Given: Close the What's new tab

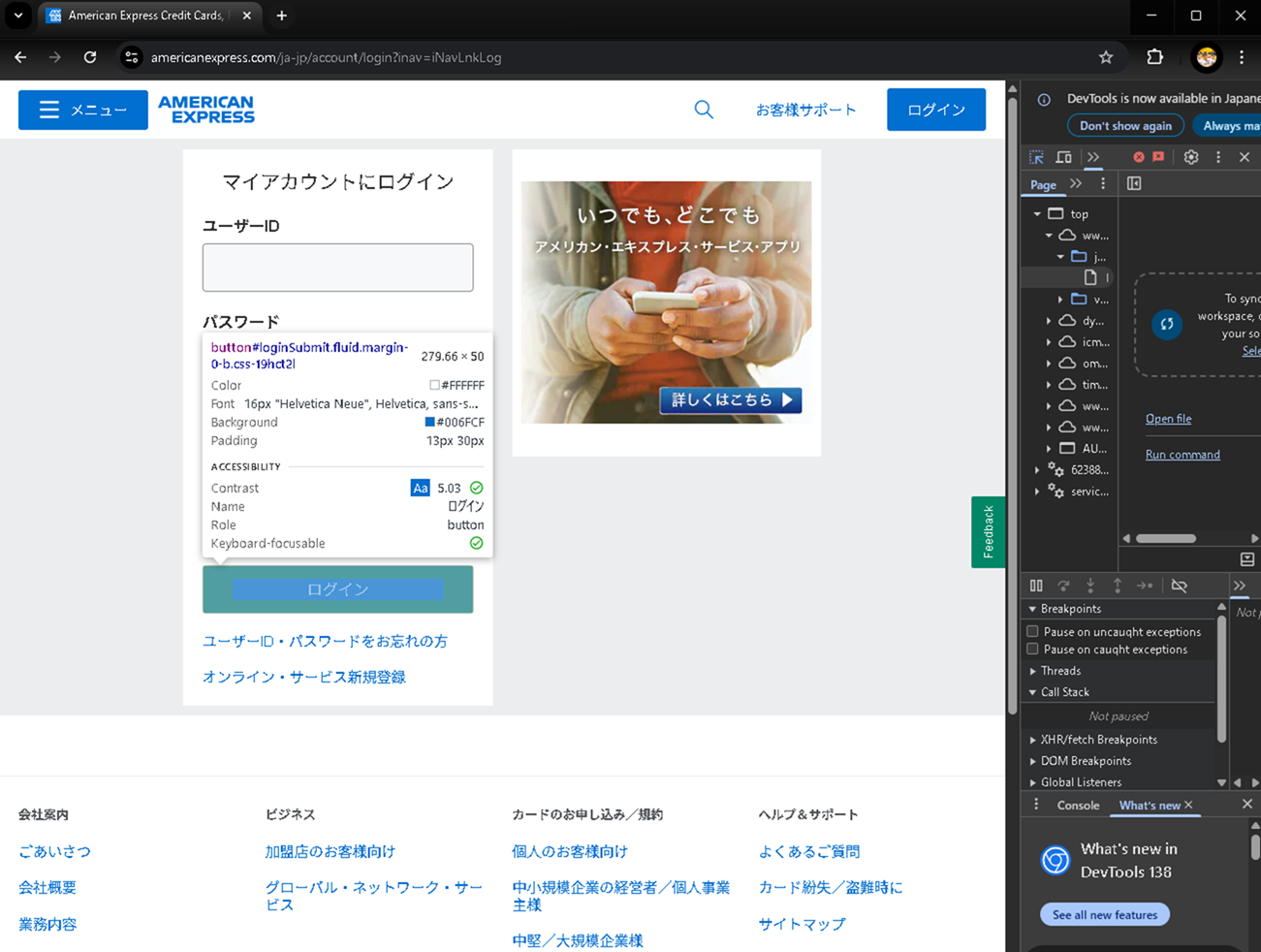Looking at the screenshot, I should coord(1188,805).
